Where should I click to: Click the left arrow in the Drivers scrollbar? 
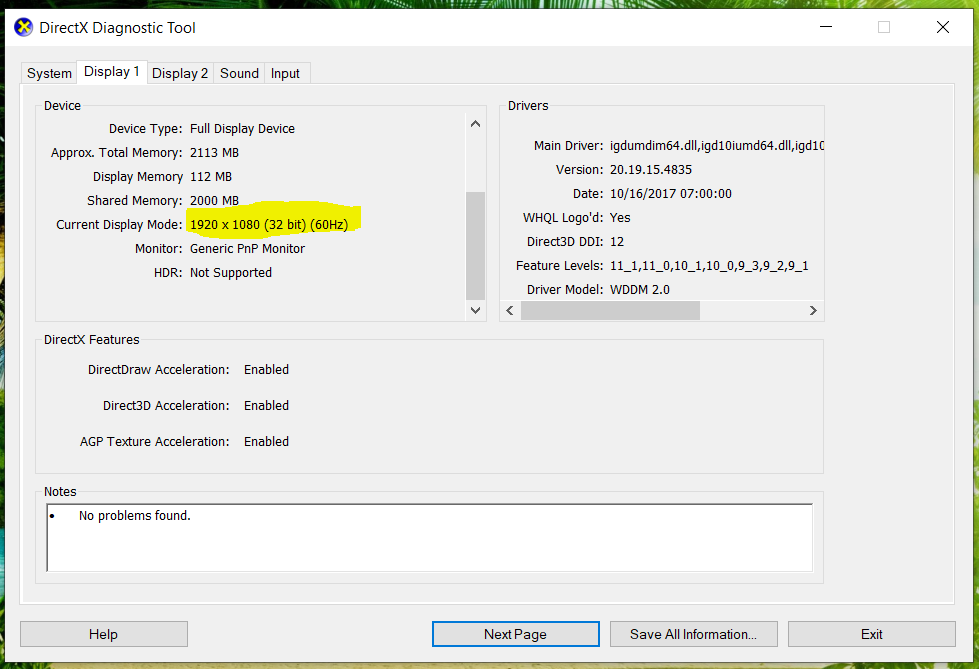click(x=510, y=311)
